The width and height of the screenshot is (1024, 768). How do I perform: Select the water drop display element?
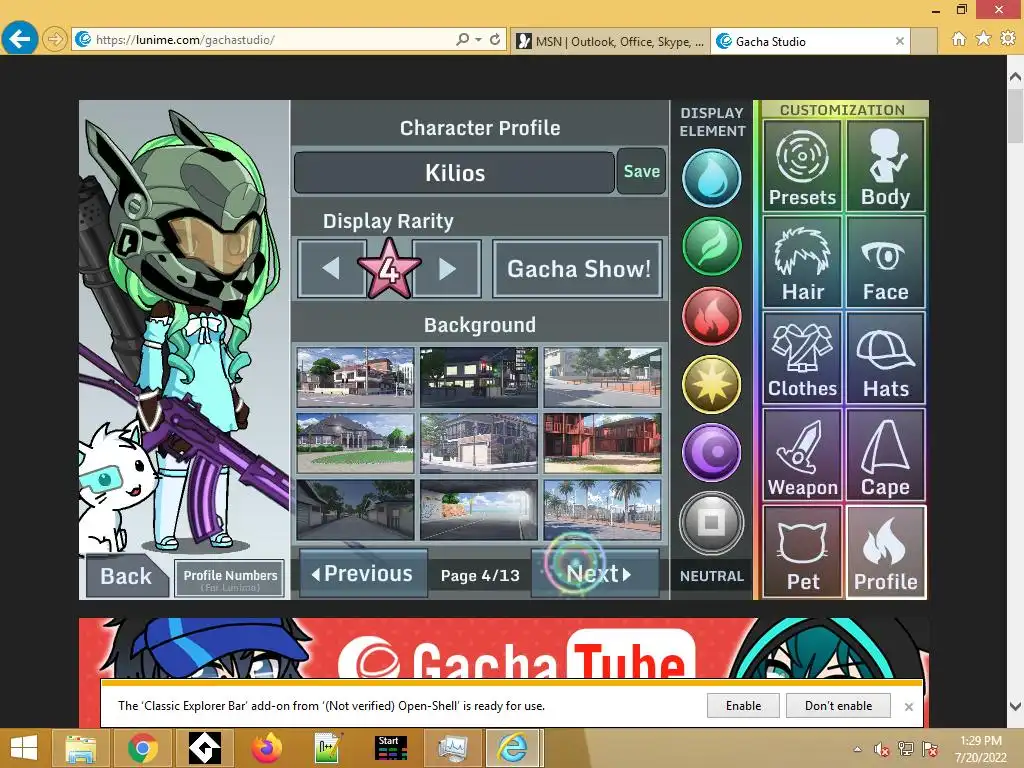(x=711, y=178)
